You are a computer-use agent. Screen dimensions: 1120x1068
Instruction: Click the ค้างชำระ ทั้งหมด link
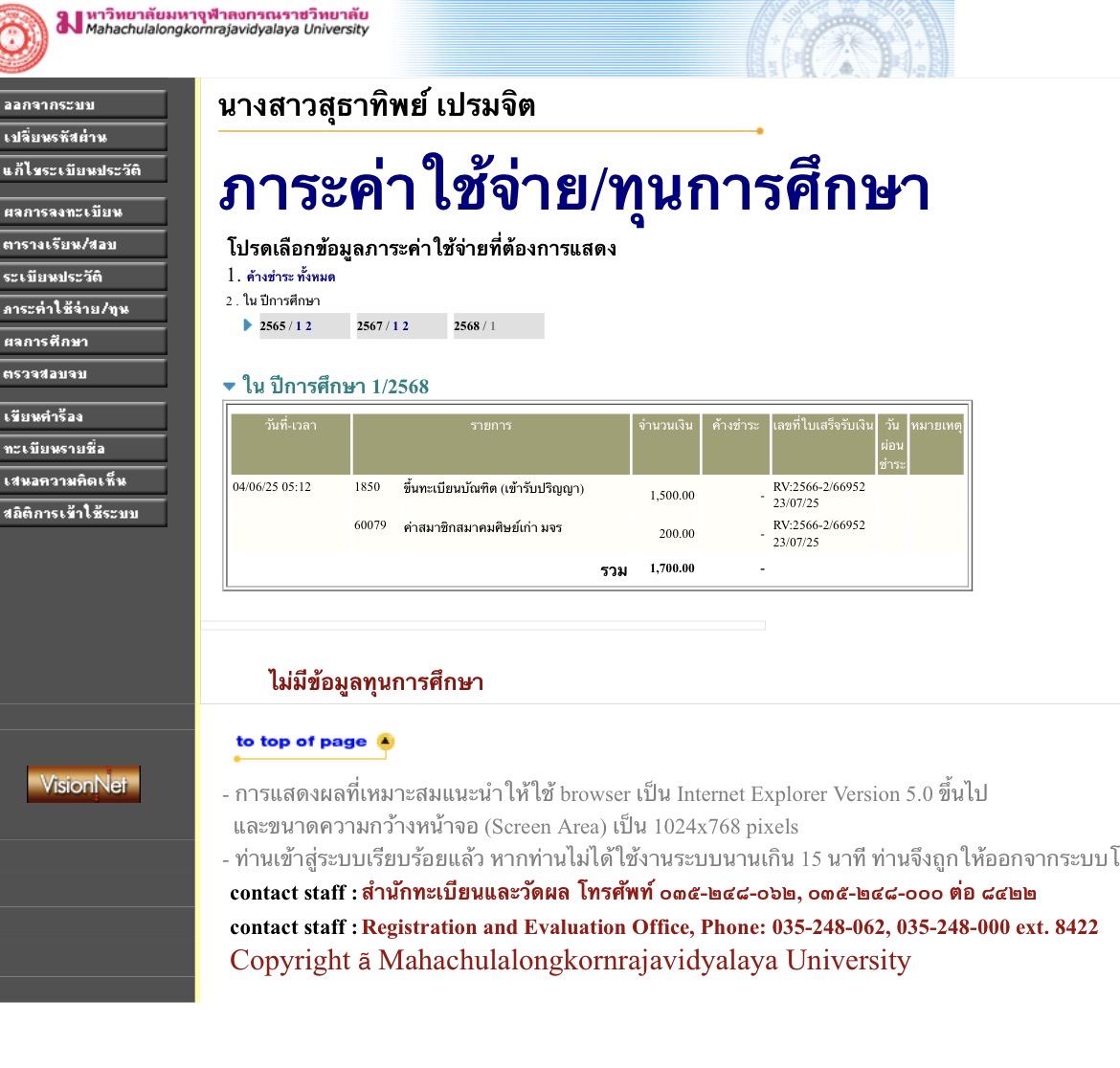point(290,277)
